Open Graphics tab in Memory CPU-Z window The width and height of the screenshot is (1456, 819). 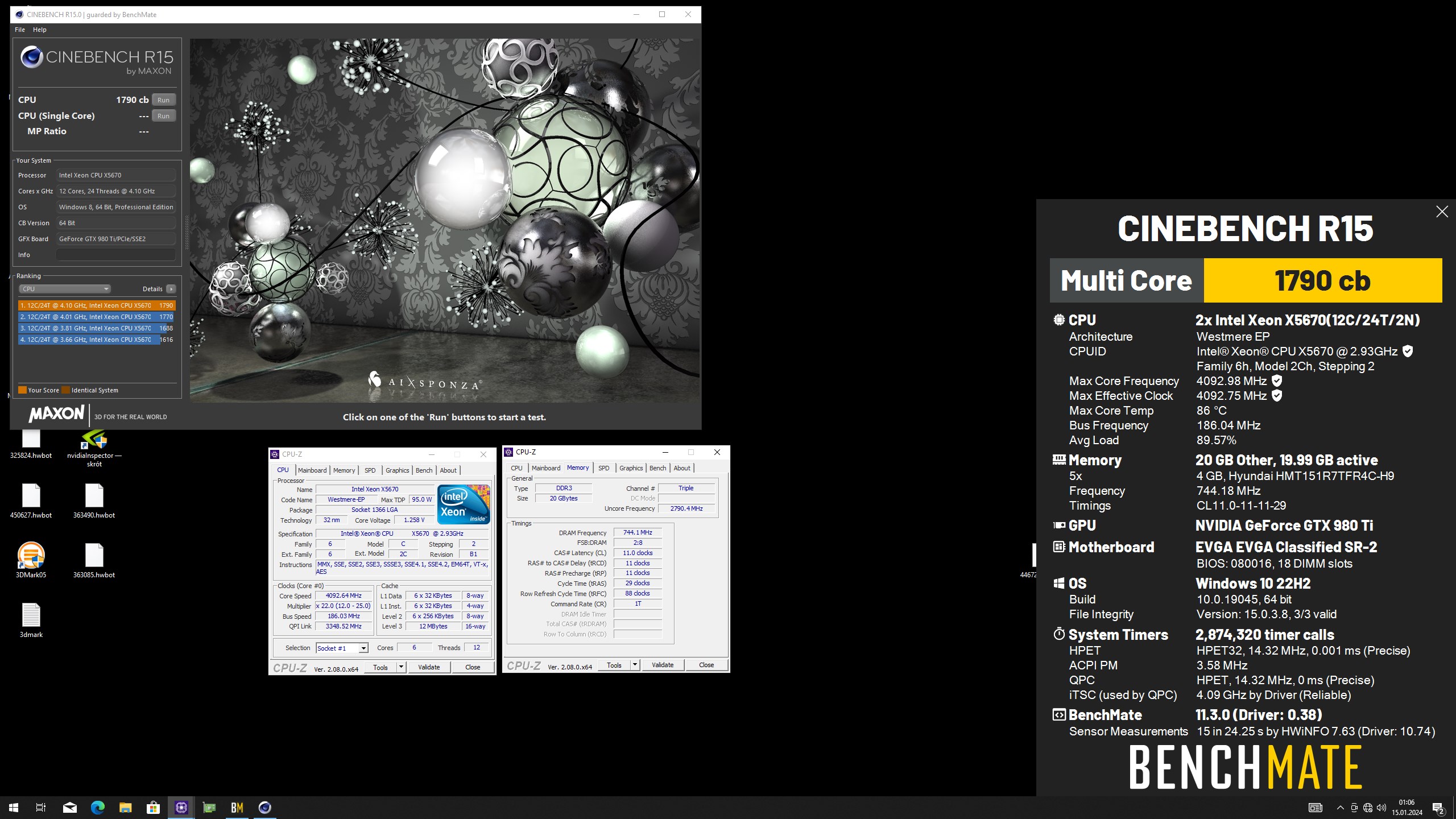click(x=631, y=468)
